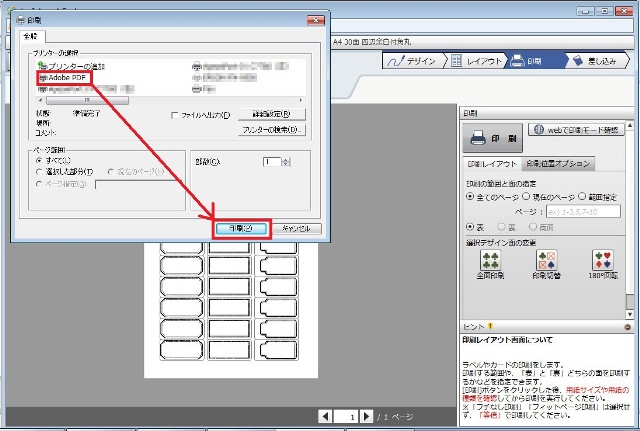Click printer list horizontal scrollbar thumb
Viewport: 640px width, 431px height.
tap(87, 100)
